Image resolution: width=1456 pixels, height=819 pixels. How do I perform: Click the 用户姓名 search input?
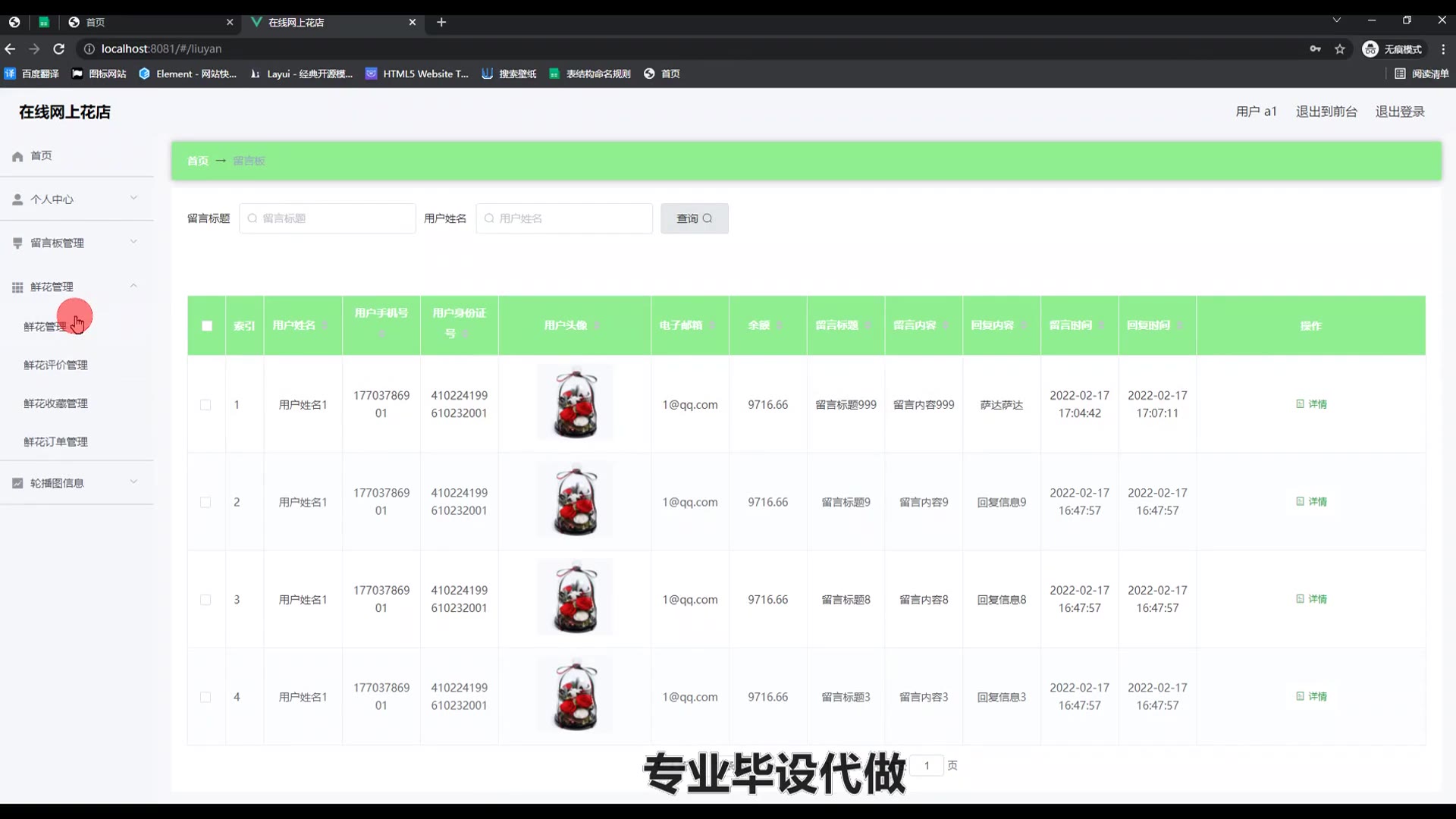click(x=563, y=218)
